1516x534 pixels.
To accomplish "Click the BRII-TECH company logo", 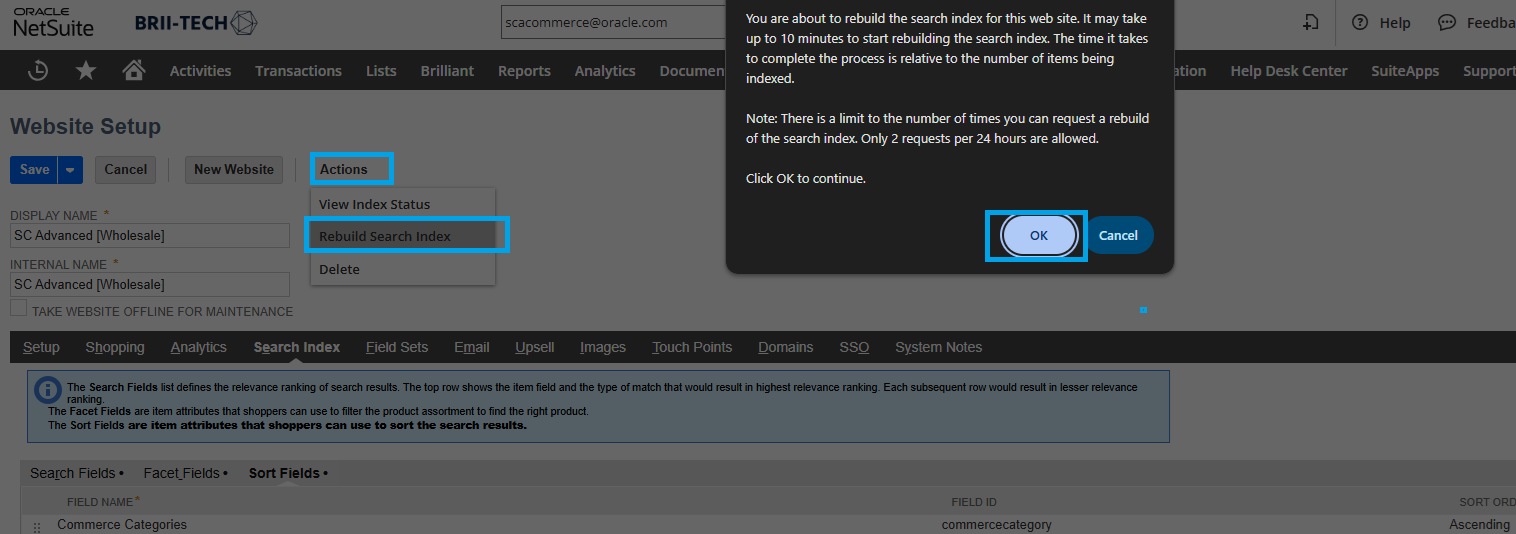I will 196,22.
